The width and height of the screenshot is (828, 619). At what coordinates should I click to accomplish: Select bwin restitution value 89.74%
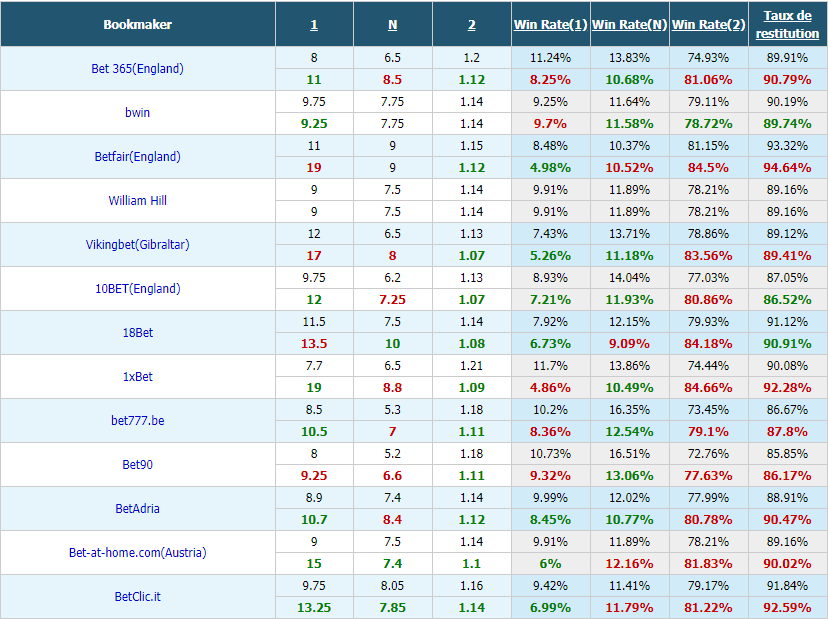[787, 124]
